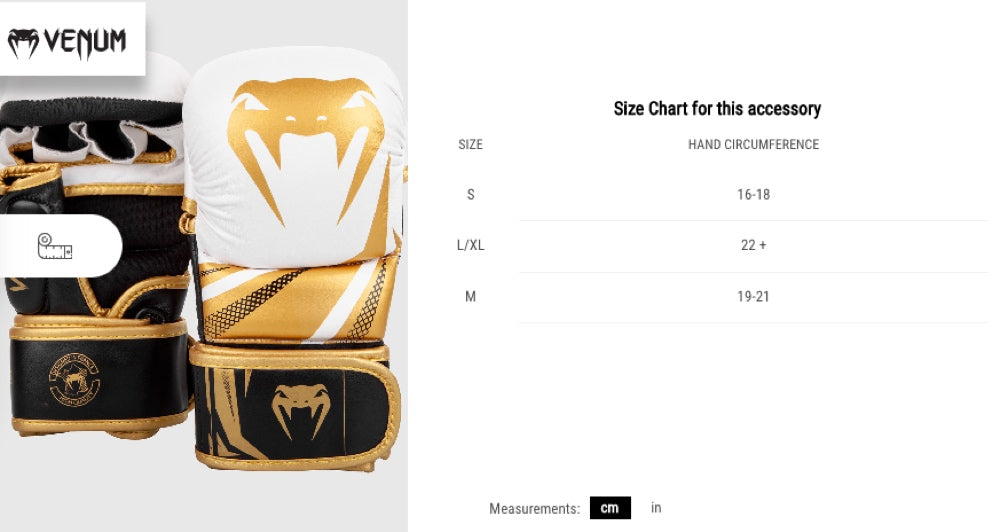
Task: Click the 22 + hand circumference value
Action: point(753,245)
